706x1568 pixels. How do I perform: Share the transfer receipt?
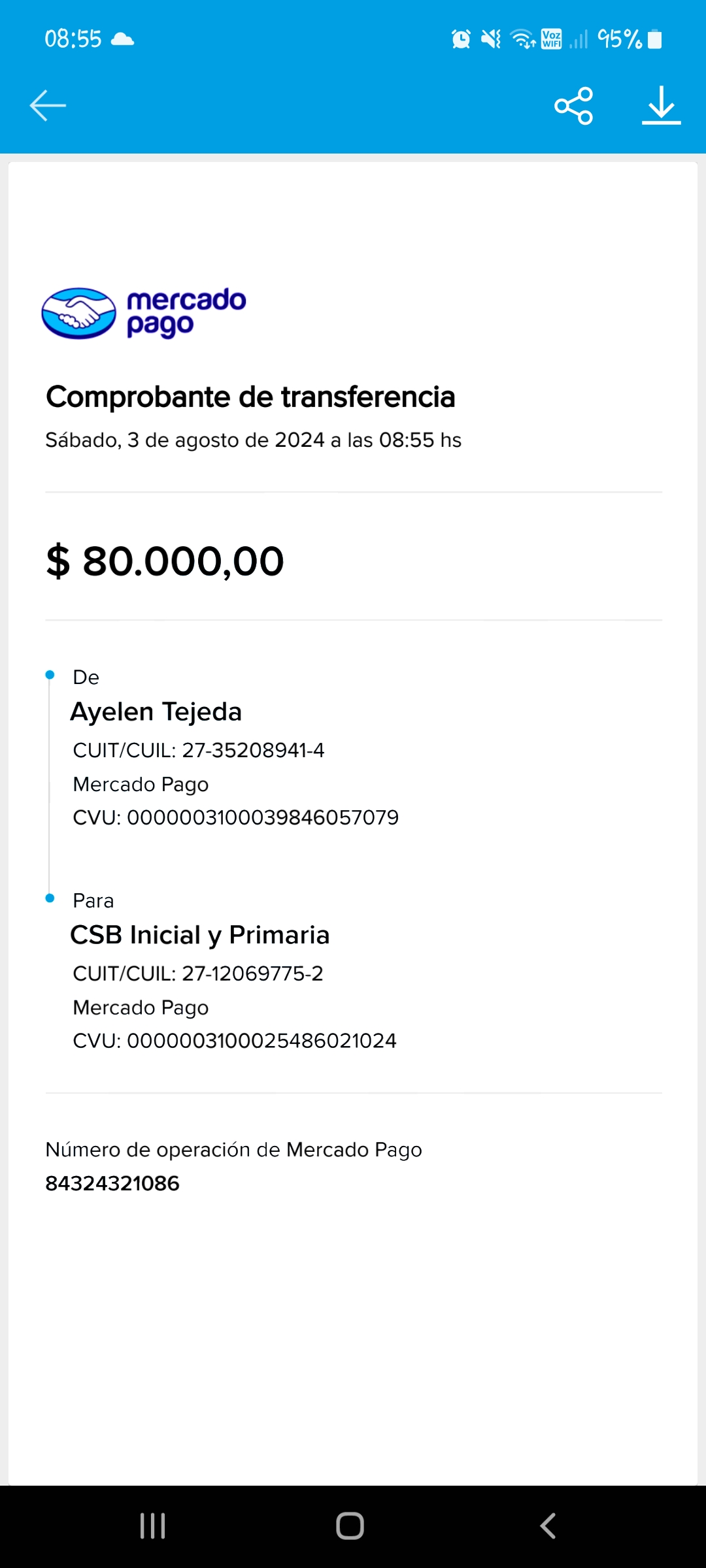click(x=573, y=106)
